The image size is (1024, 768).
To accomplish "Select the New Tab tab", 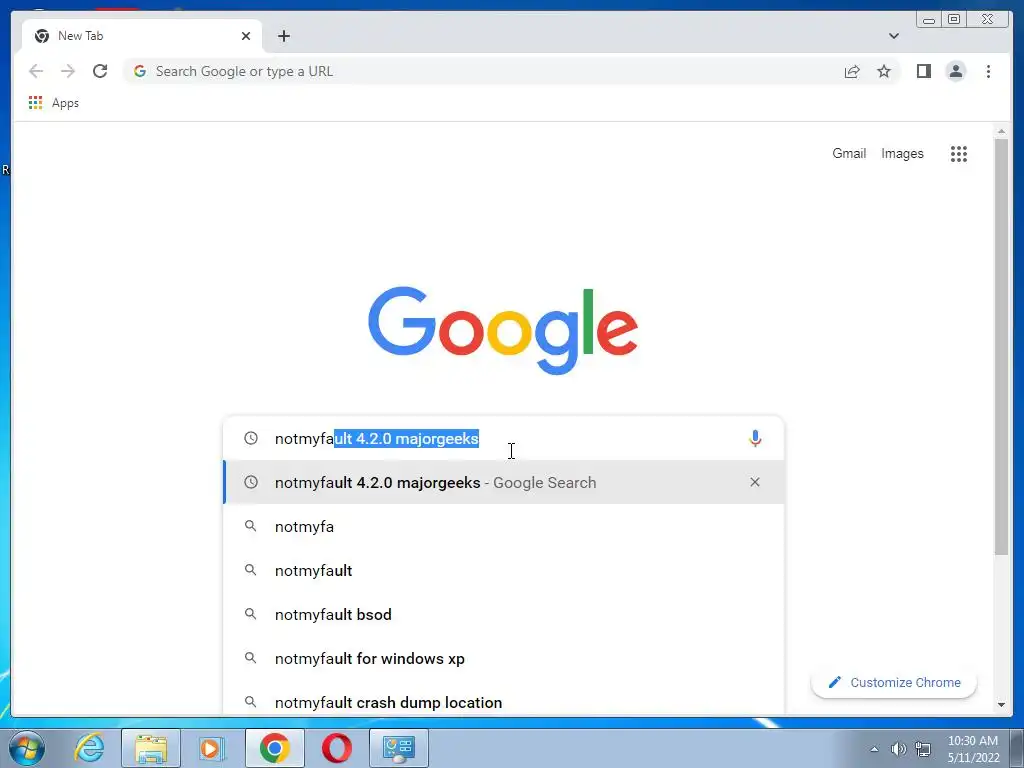I will (x=142, y=36).
